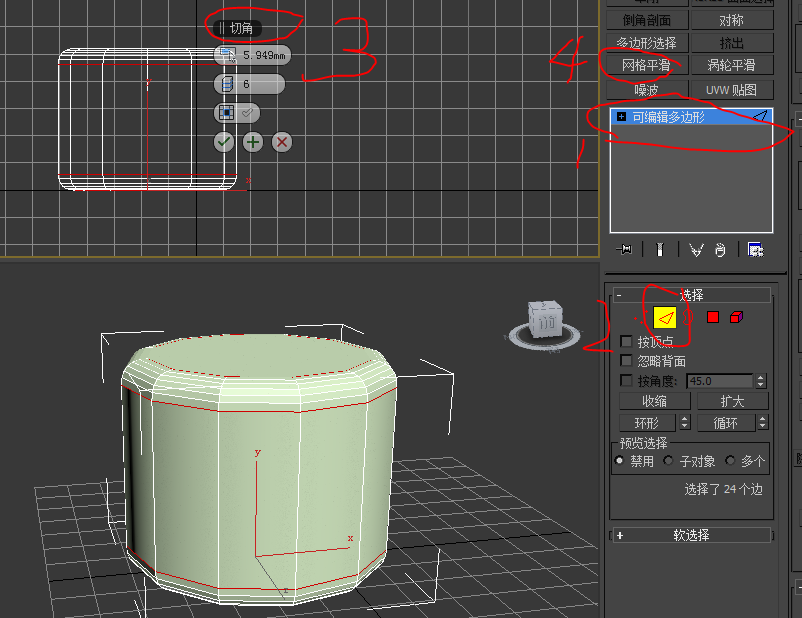Viewport: 802px width, 618px height.
Task: Toggle show end result icon
Action: click(x=660, y=250)
